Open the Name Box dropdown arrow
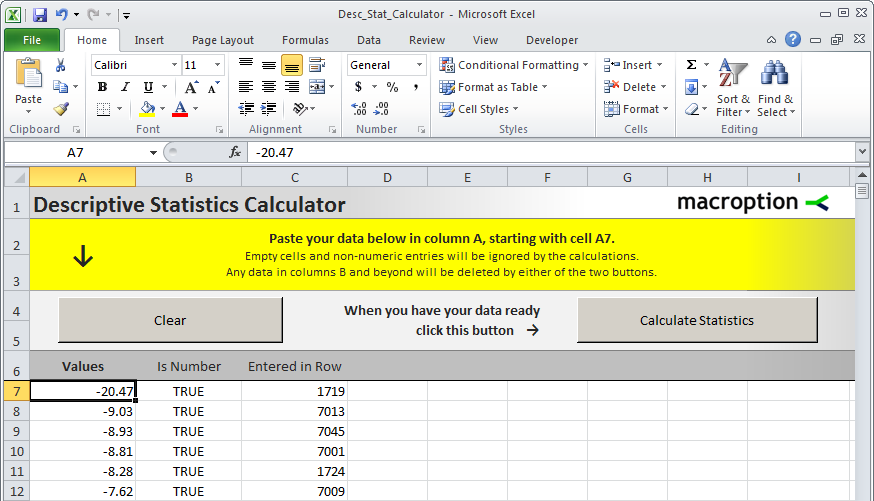This screenshot has height=501, width=874. click(x=153, y=153)
